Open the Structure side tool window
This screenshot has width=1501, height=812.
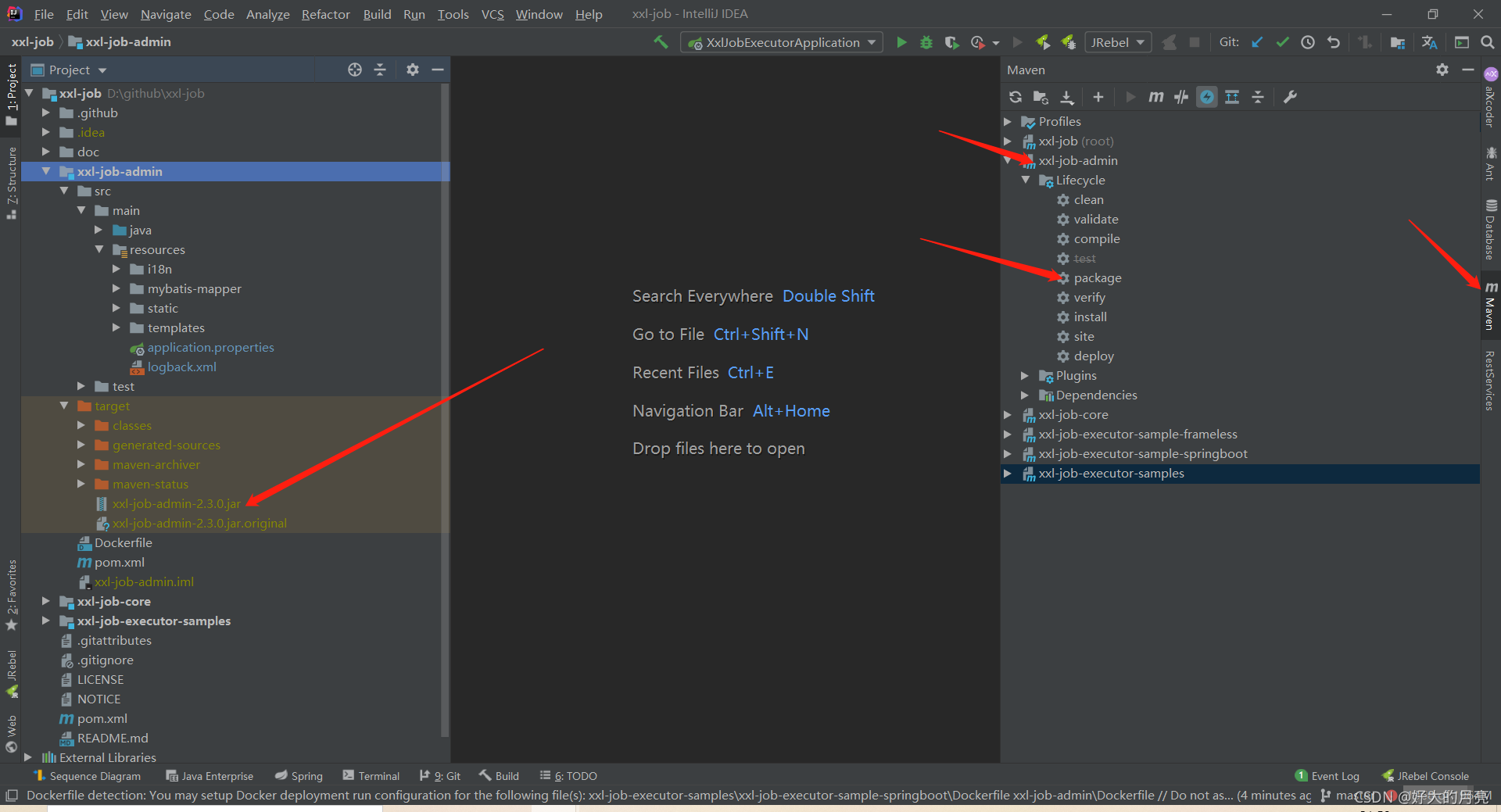click(x=11, y=184)
